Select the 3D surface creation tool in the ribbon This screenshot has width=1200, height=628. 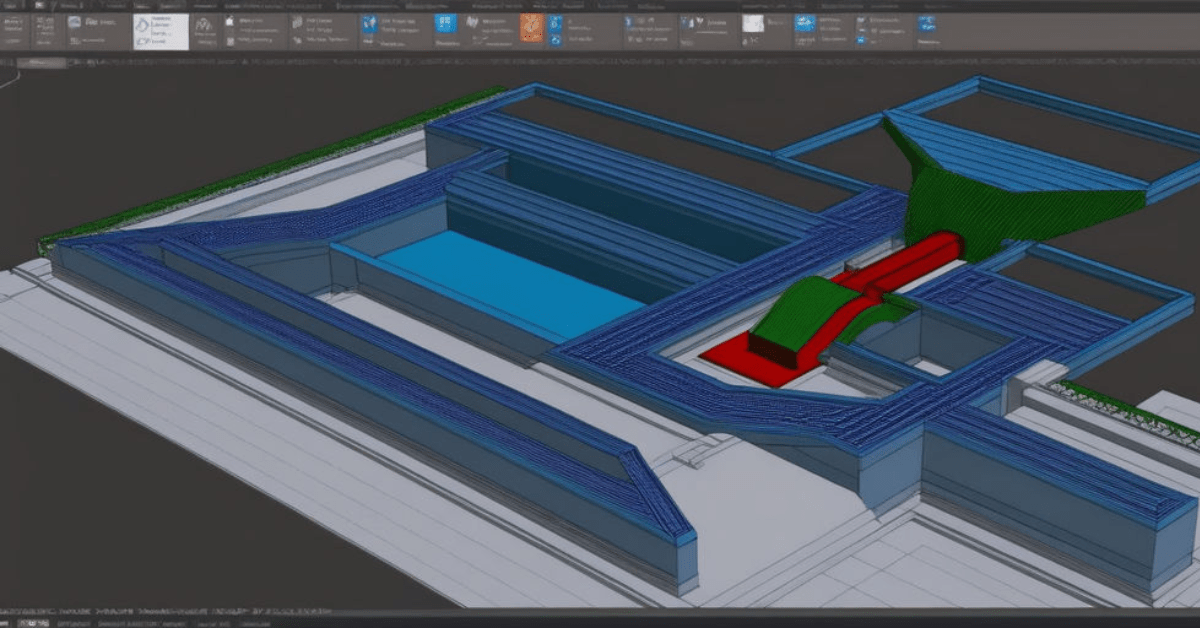[x=370, y=25]
